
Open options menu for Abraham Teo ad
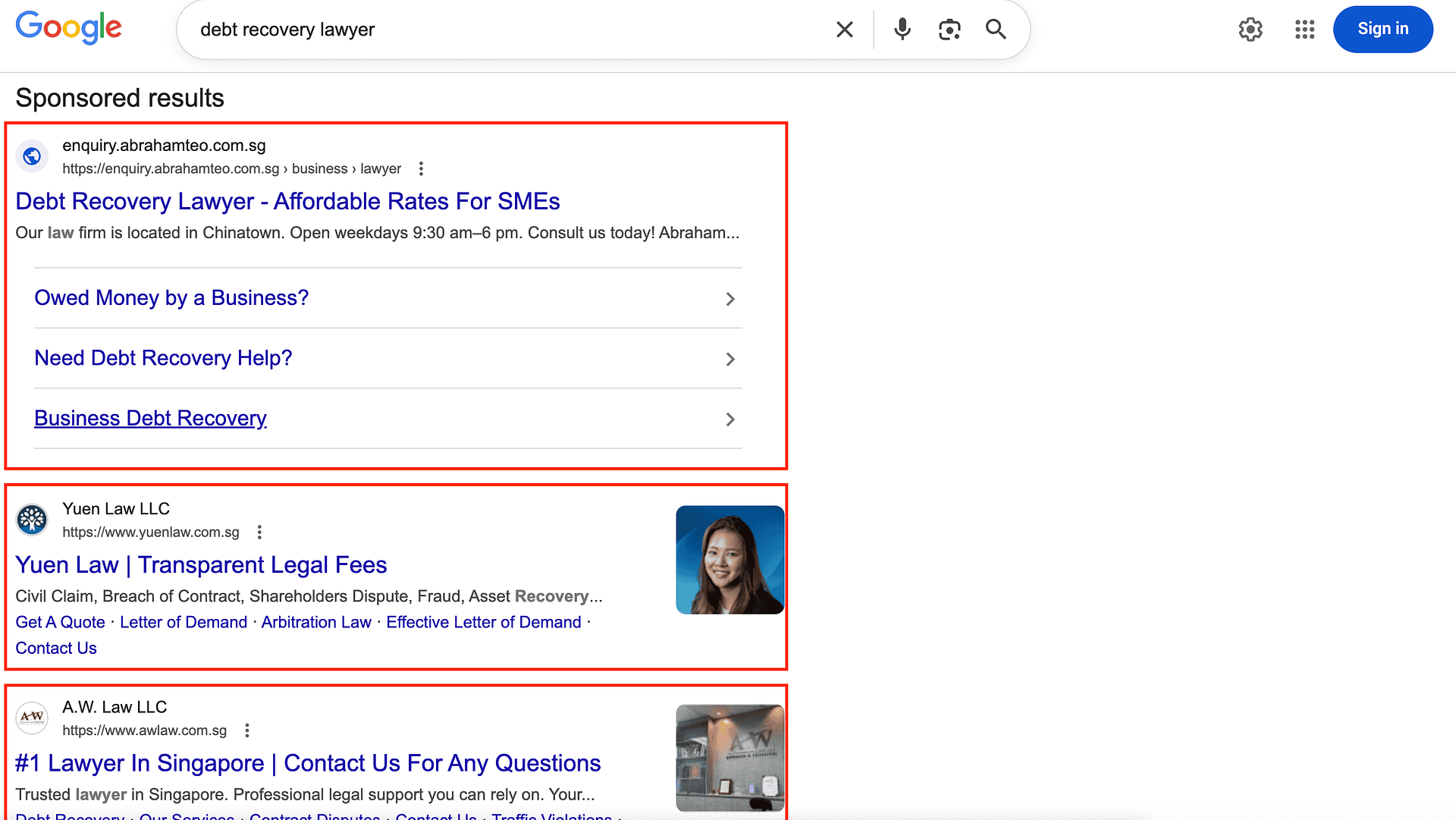click(421, 168)
